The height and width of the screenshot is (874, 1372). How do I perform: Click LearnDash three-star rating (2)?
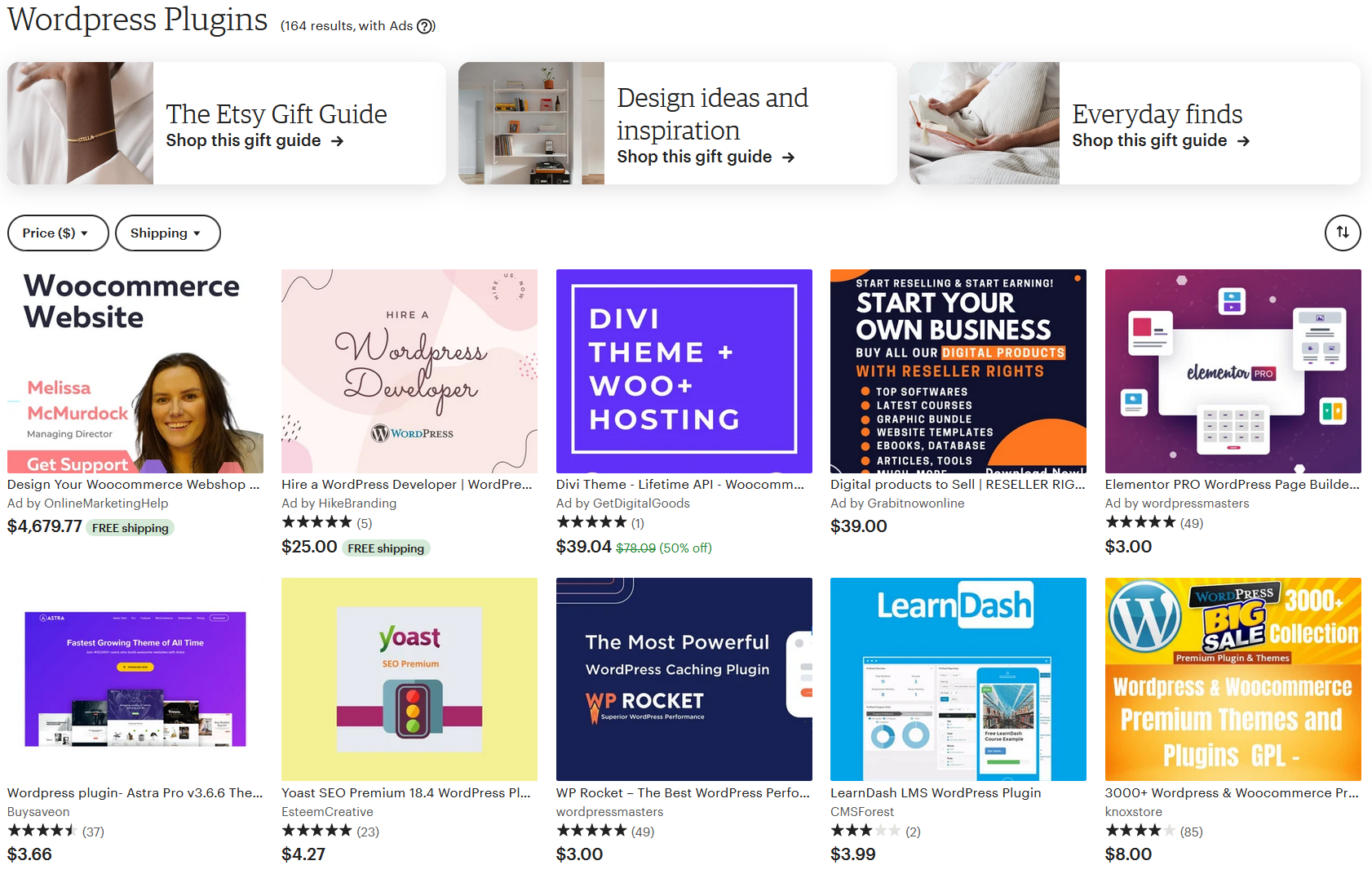pyautogui.click(x=875, y=831)
